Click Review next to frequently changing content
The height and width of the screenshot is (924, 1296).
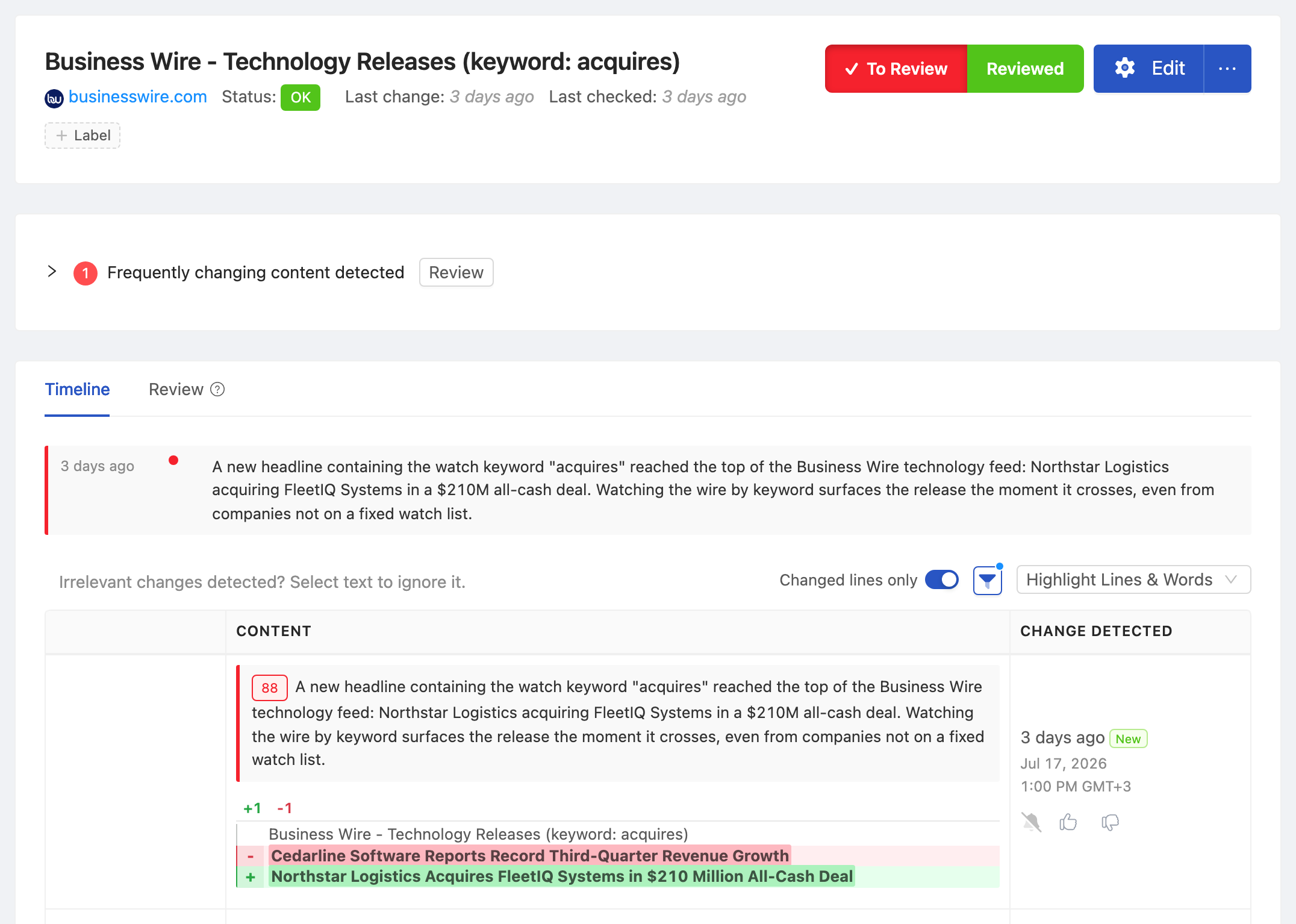point(456,273)
